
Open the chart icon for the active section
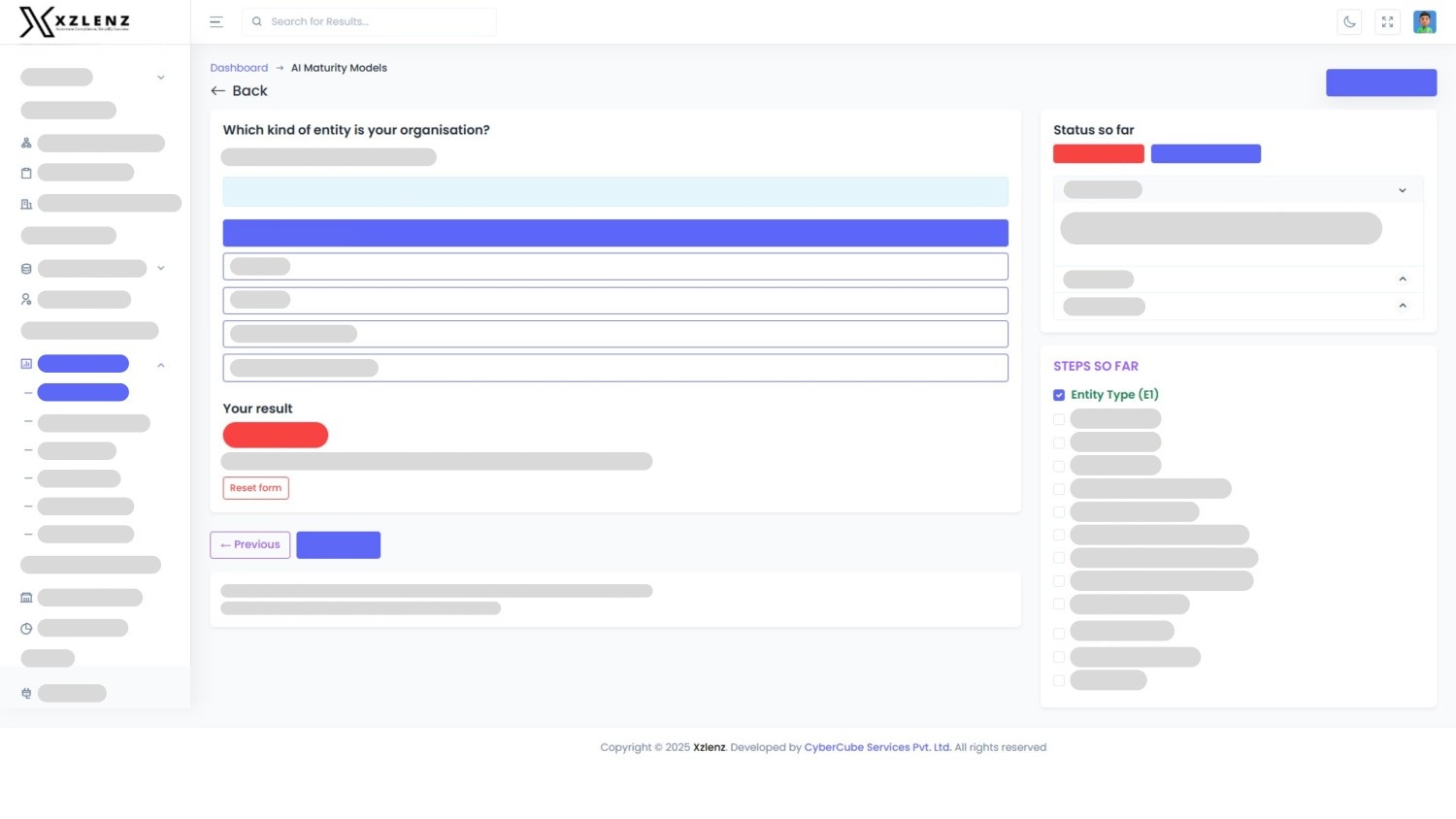click(26, 363)
